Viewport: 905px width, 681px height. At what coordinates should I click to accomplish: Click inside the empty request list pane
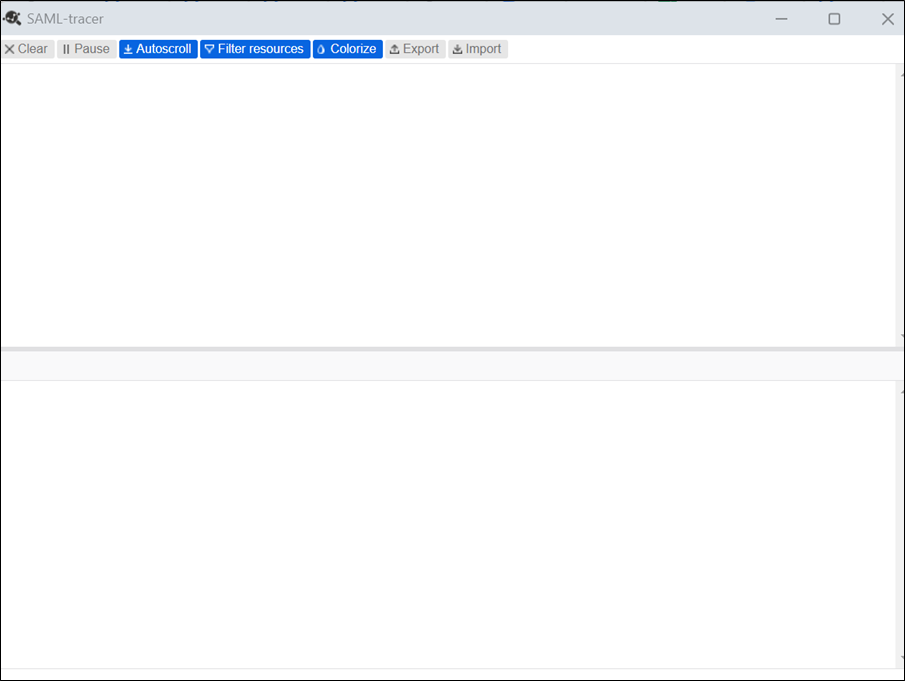[x=450, y=200]
